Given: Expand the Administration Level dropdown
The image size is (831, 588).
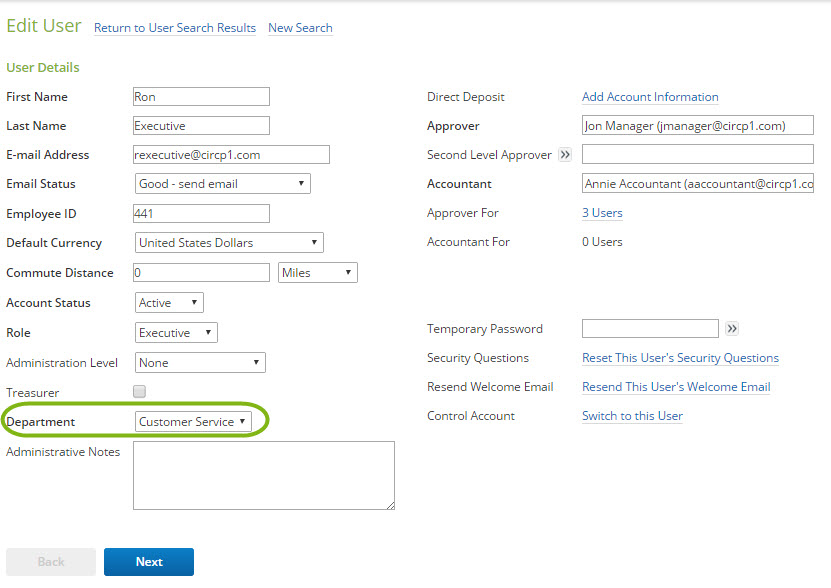Looking at the screenshot, I should (200, 363).
